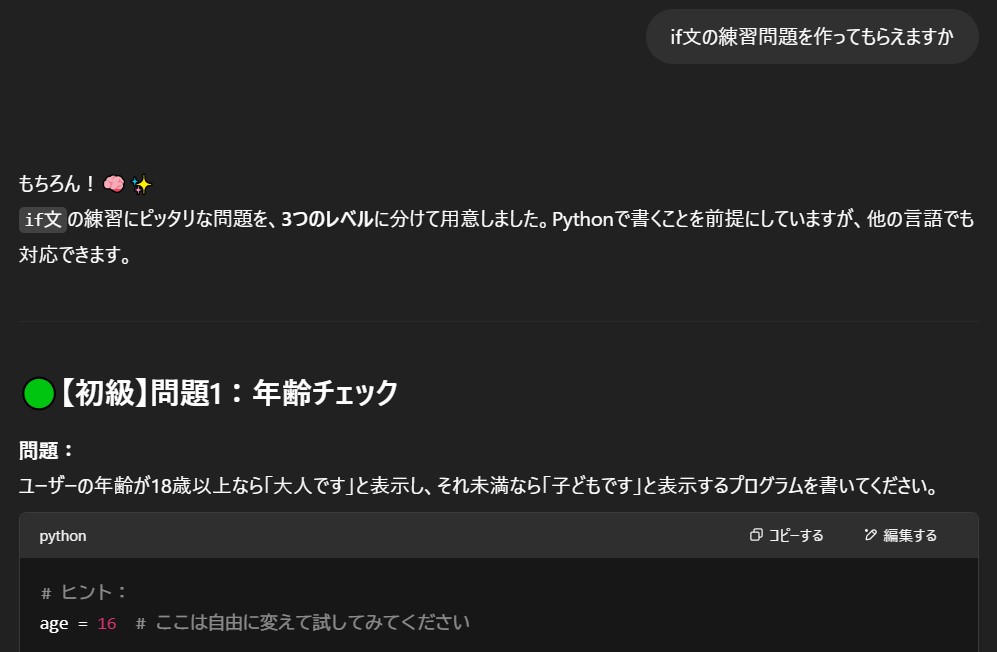Image resolution: width=997 pixels, height=652 pixels.
Task: Click the age variable in the code
Action: pyautogui.click(x=54, y=623)
